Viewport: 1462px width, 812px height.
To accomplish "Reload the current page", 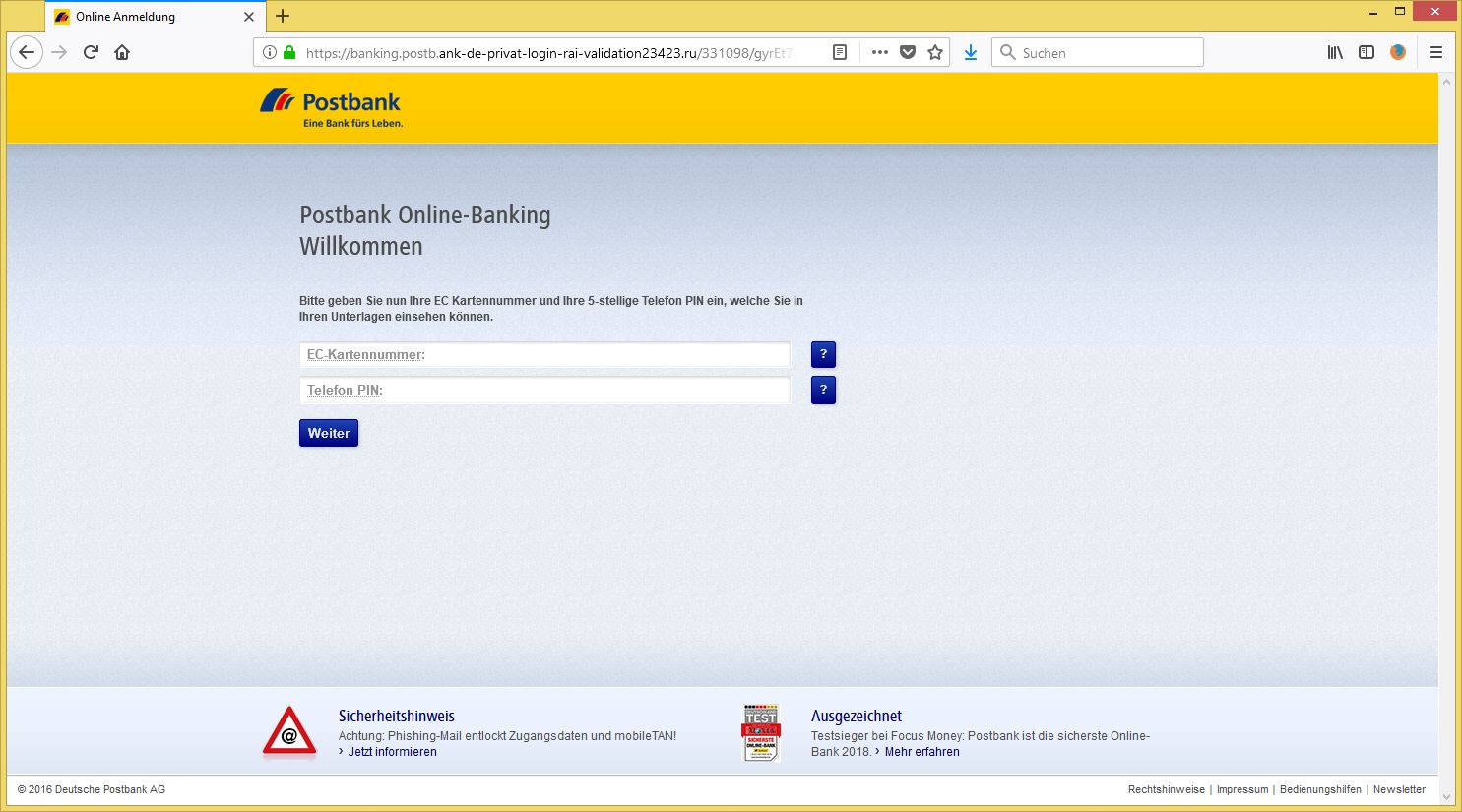I will tap(91, 52).
